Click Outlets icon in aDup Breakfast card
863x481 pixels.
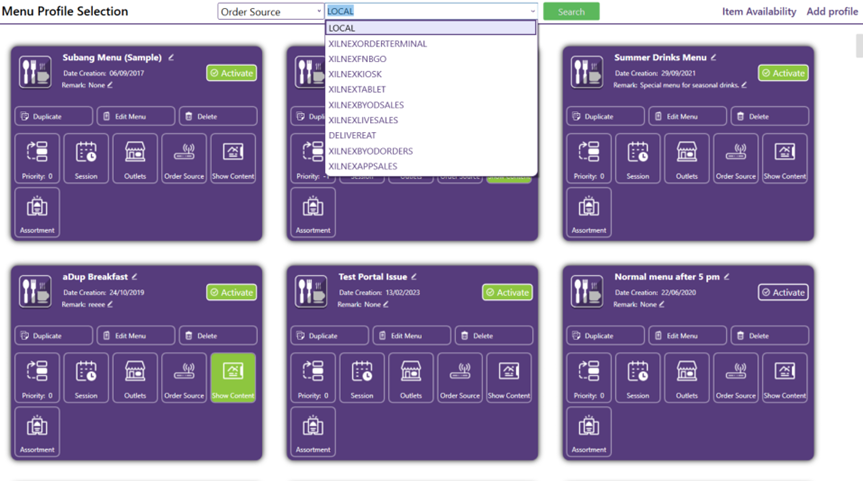(x=135, y=378)
